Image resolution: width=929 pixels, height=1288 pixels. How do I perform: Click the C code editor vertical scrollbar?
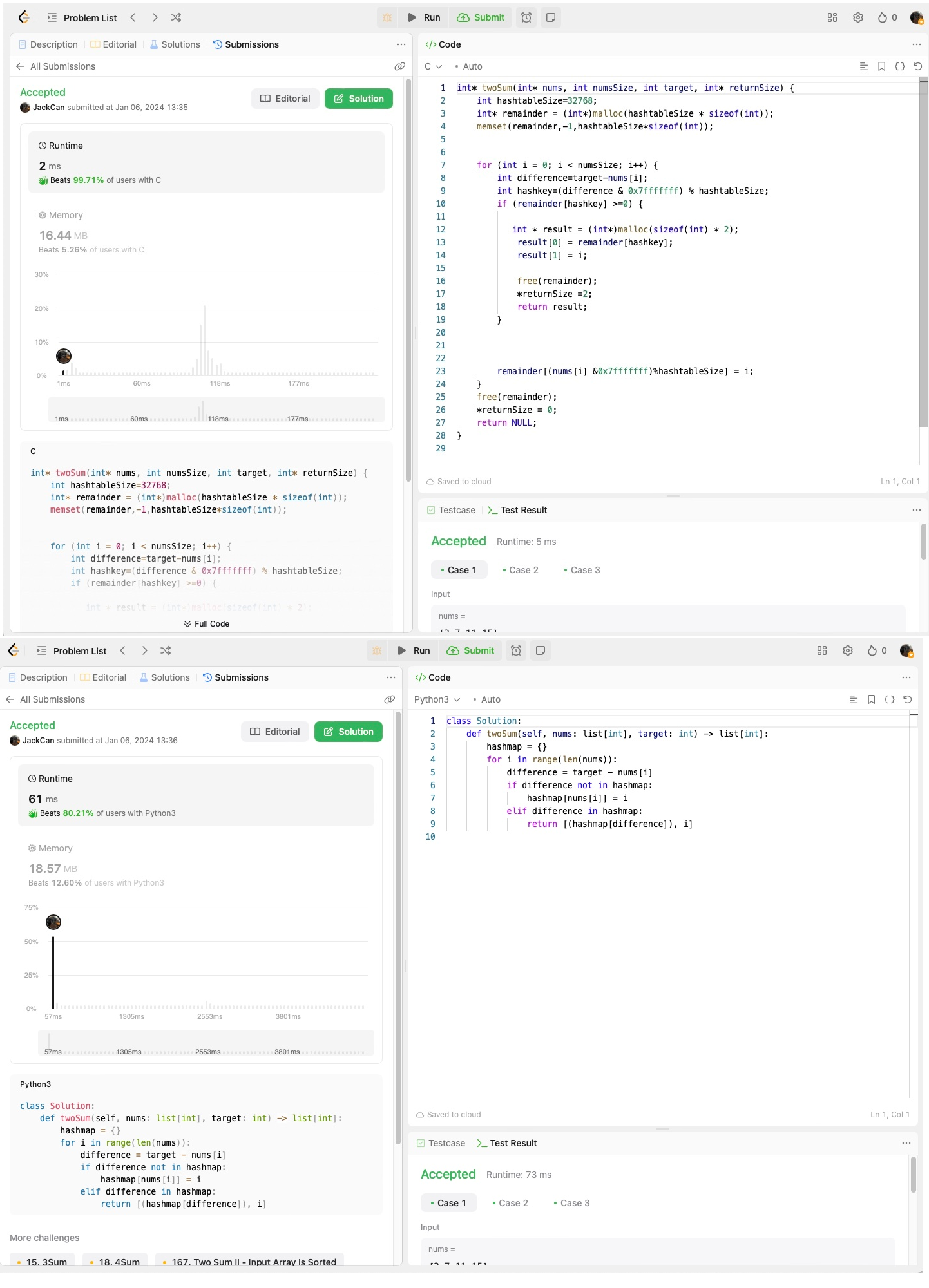coord(923,258)
